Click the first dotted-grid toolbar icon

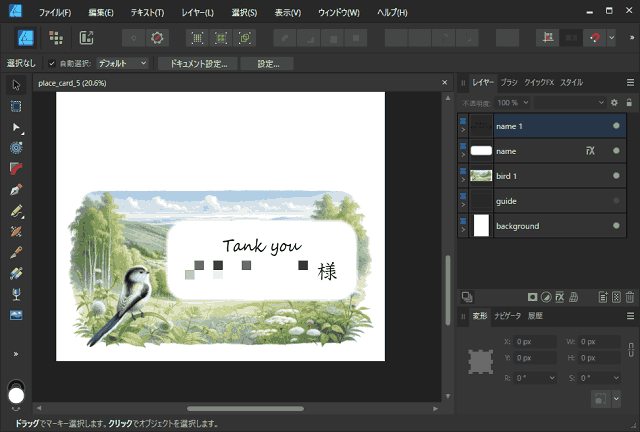[197, 38]
